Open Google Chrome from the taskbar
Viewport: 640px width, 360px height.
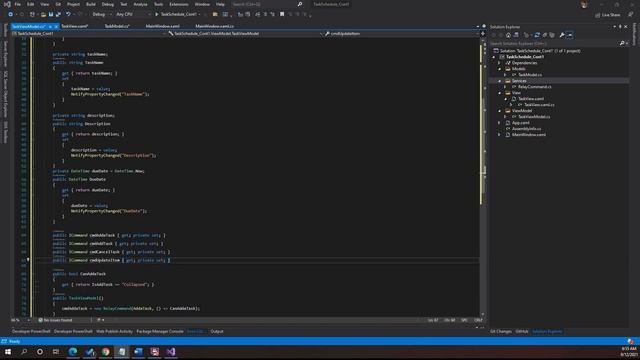106,351
